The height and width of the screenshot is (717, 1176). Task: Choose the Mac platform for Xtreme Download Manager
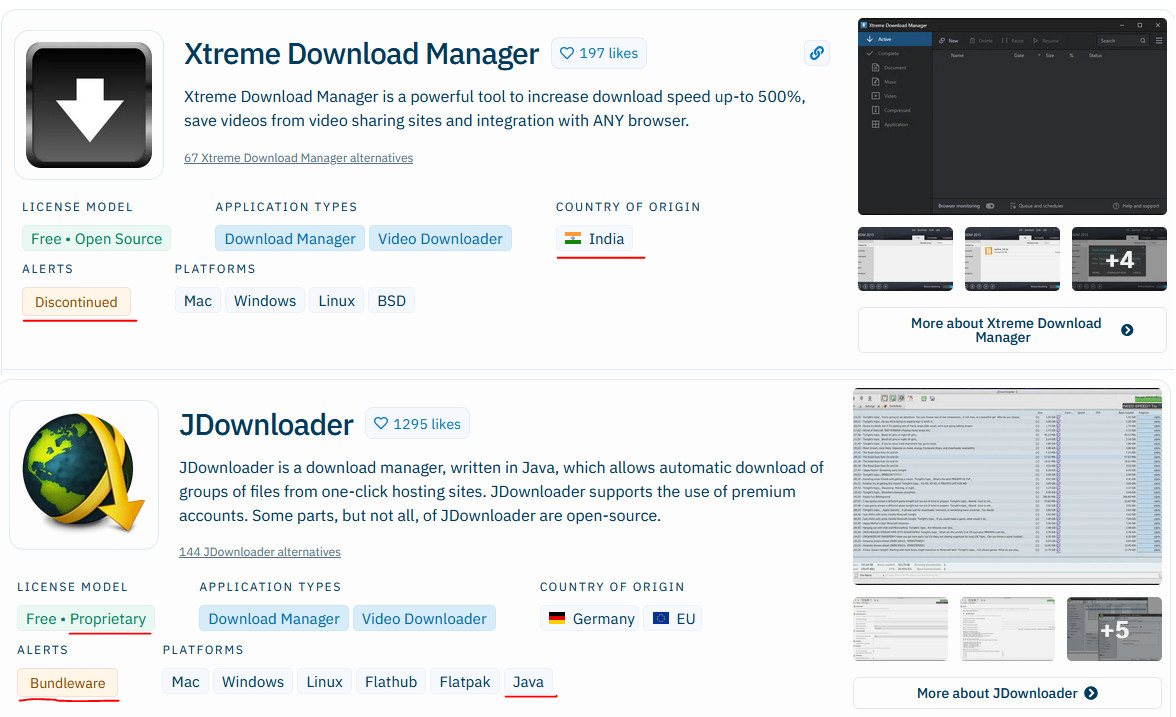coord(198,301)
